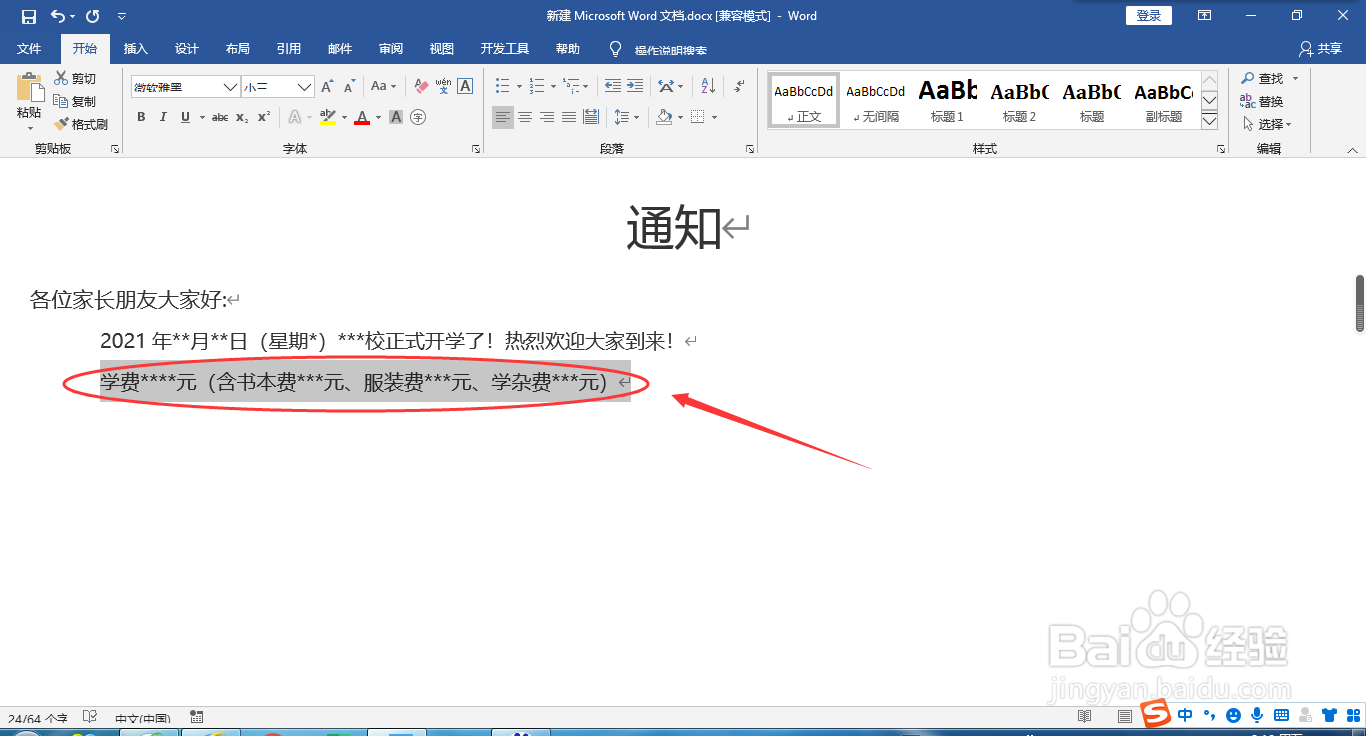Switch to the 插入 (Insert) tab

click(x=135, y=49)
